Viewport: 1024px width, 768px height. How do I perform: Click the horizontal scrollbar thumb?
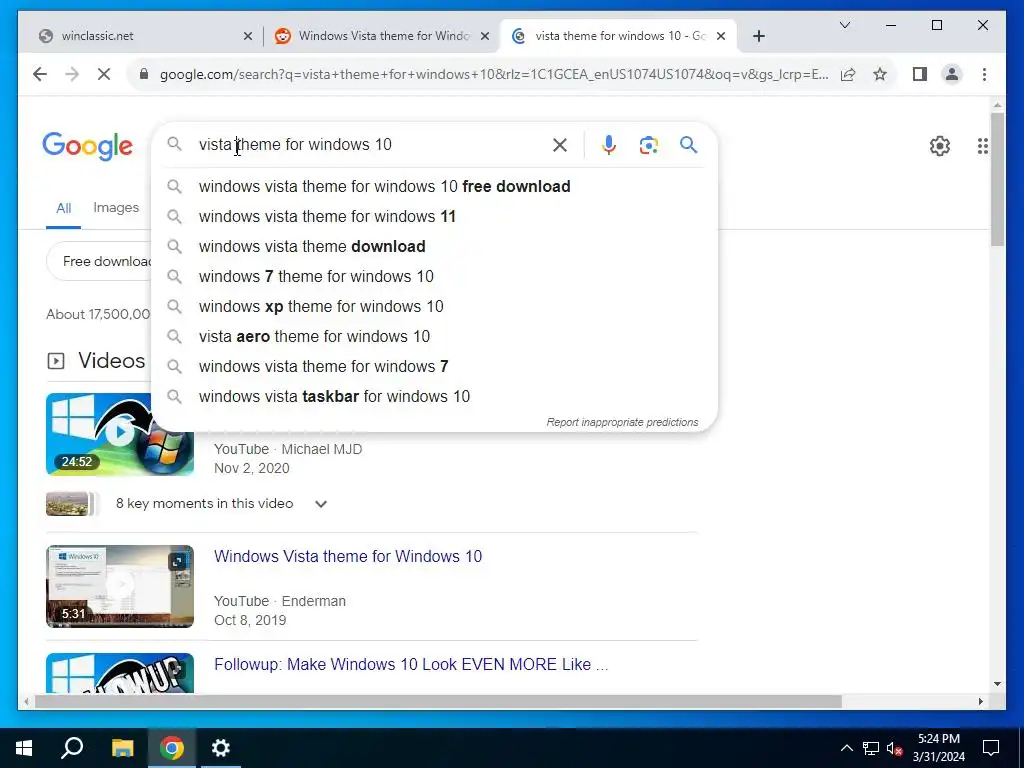click(438, 701)
